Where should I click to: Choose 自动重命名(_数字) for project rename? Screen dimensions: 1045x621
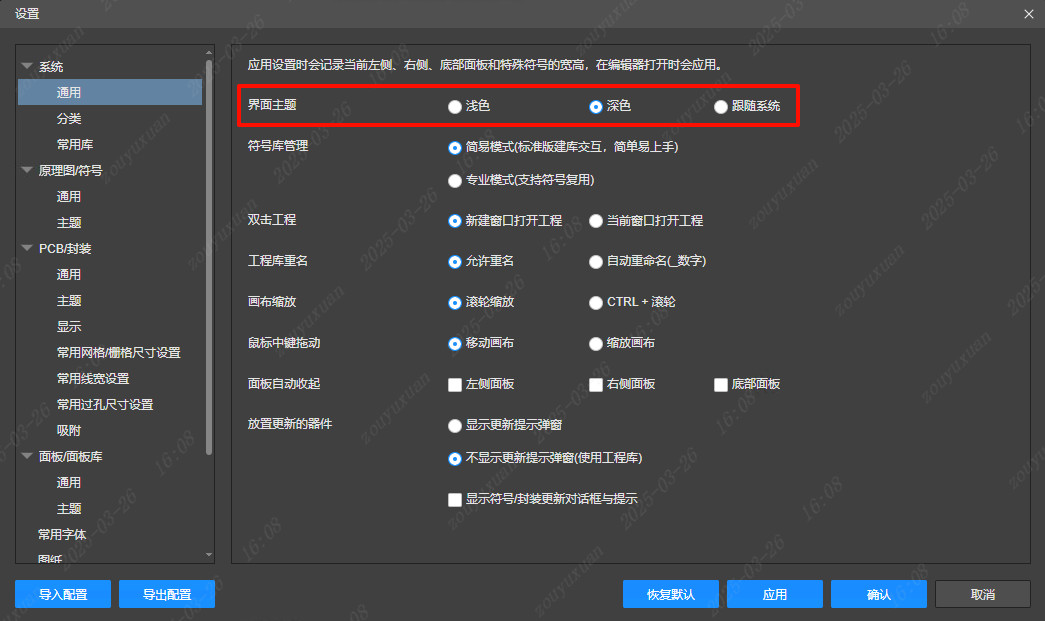[596, 261]
